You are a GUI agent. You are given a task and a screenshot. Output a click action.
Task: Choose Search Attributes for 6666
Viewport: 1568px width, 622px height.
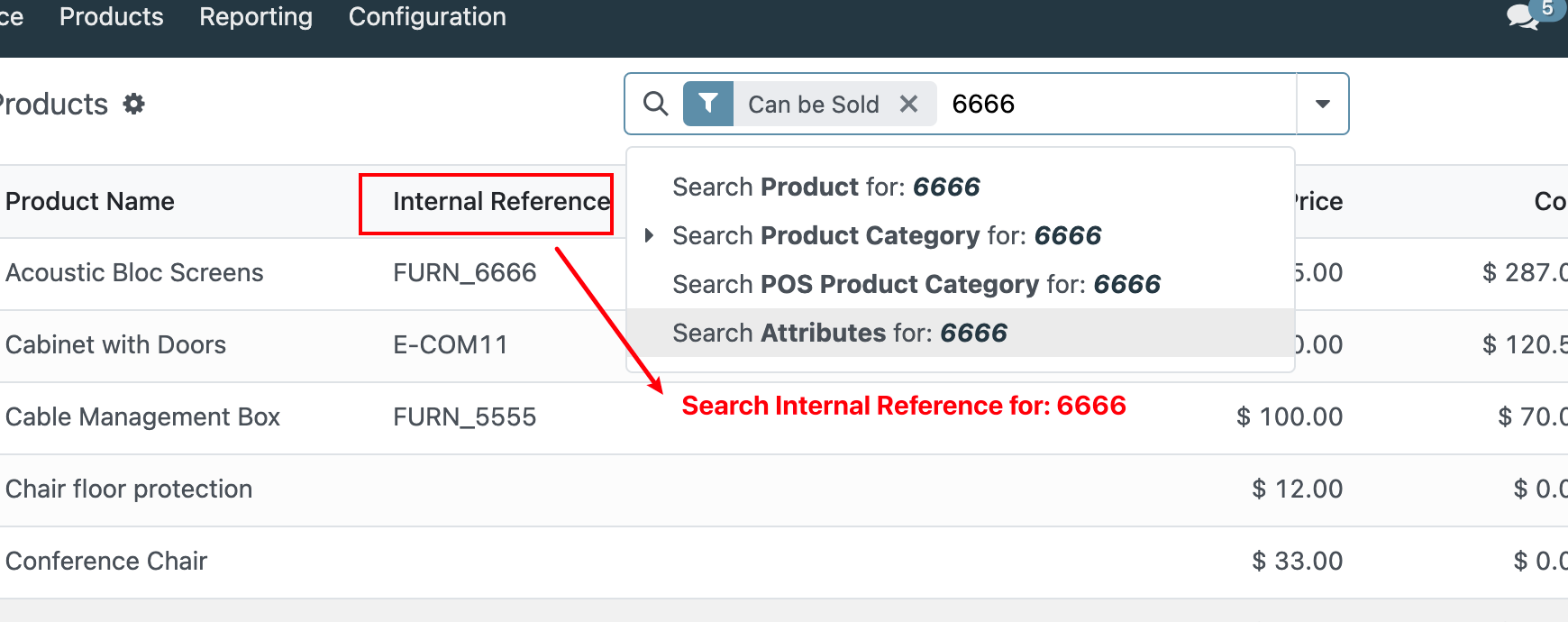839,333
